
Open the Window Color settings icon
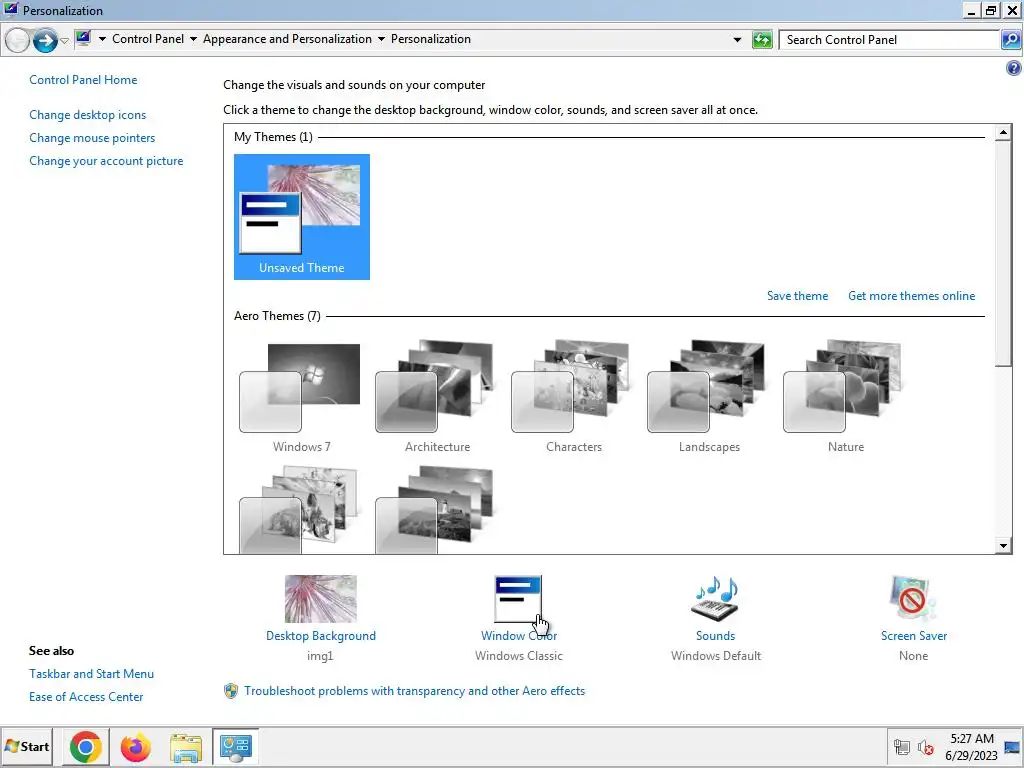point(518,599)
